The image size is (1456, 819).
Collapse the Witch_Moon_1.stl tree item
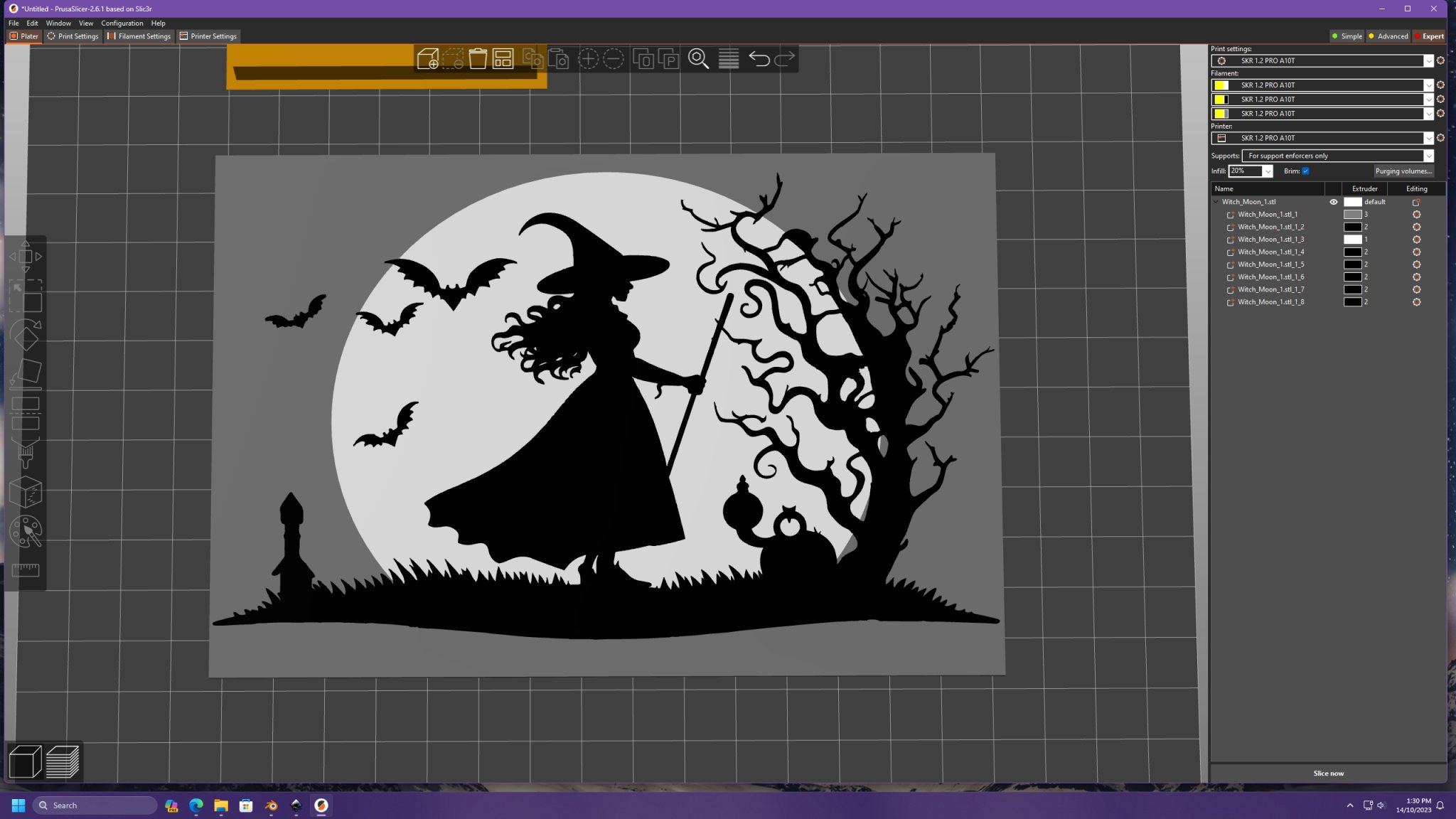(1216, 202)
